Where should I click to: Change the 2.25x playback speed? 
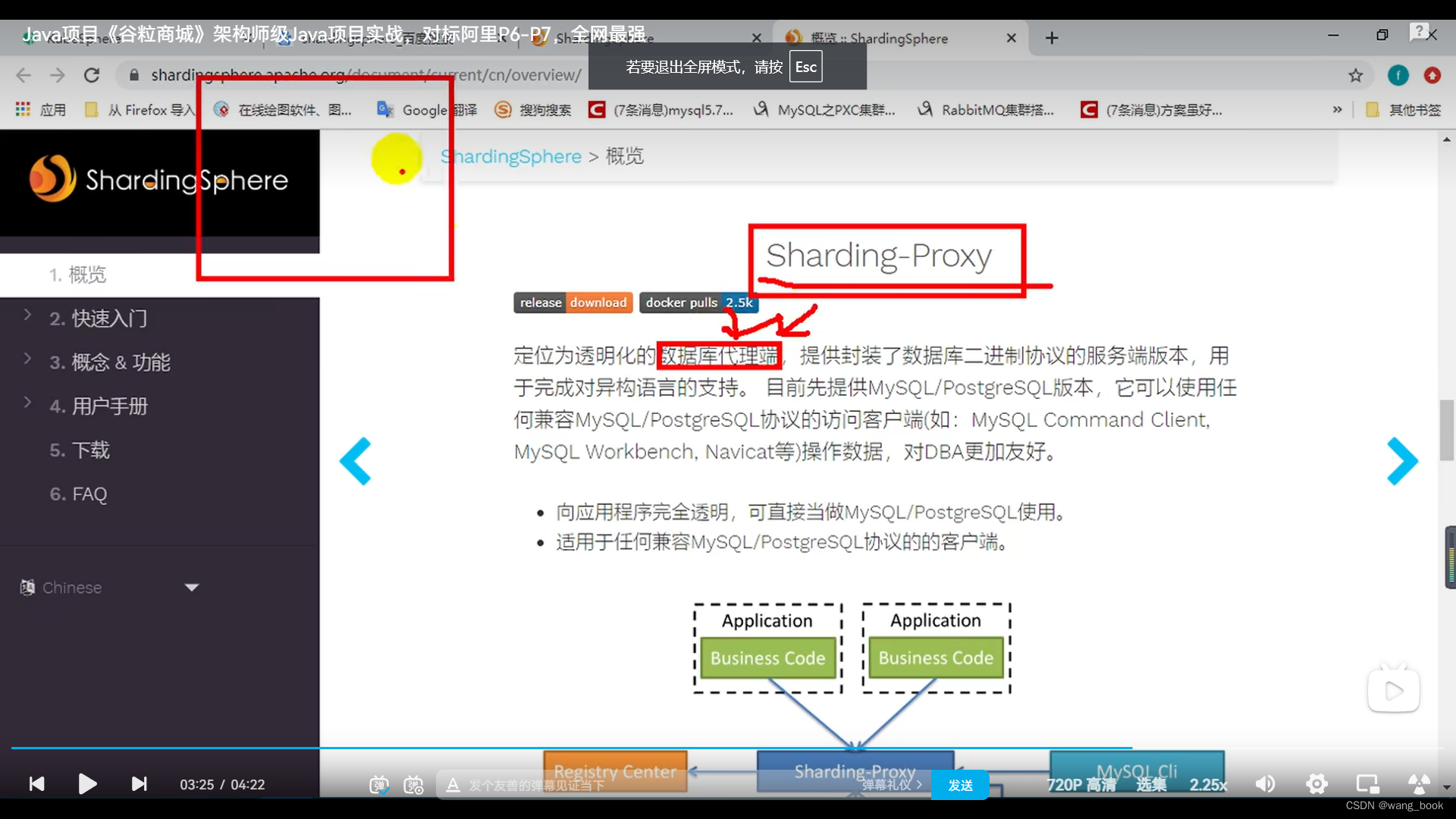1208,785
